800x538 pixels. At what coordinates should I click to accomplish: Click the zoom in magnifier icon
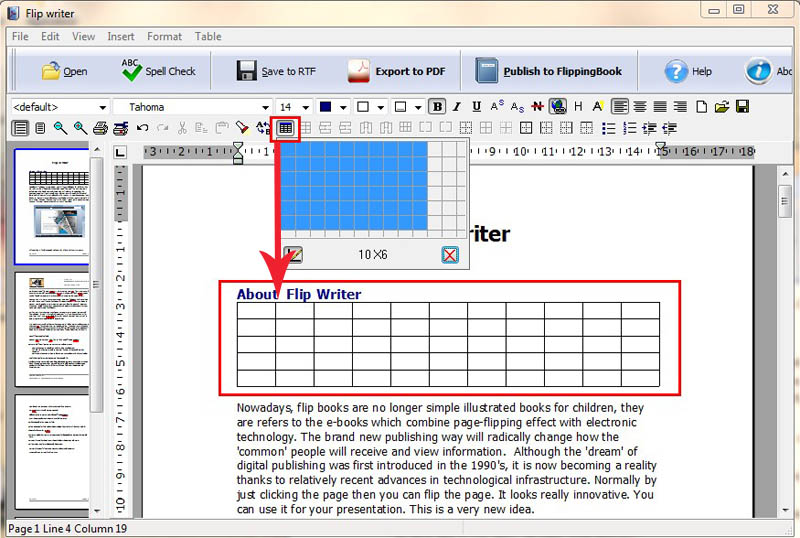click(x=80, y=128)
